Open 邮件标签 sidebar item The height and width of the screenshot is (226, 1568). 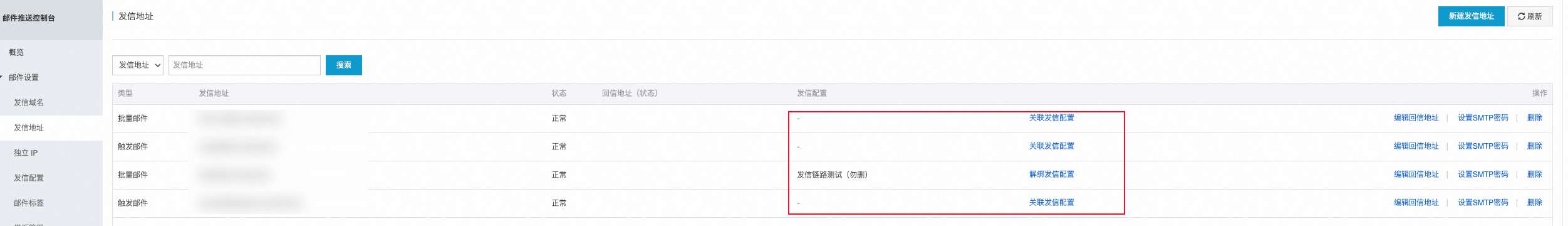29,203
